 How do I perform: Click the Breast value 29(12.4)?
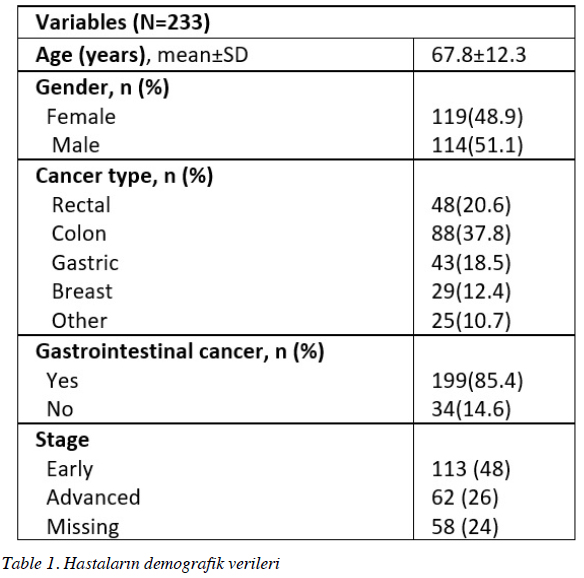coord(471,291)
